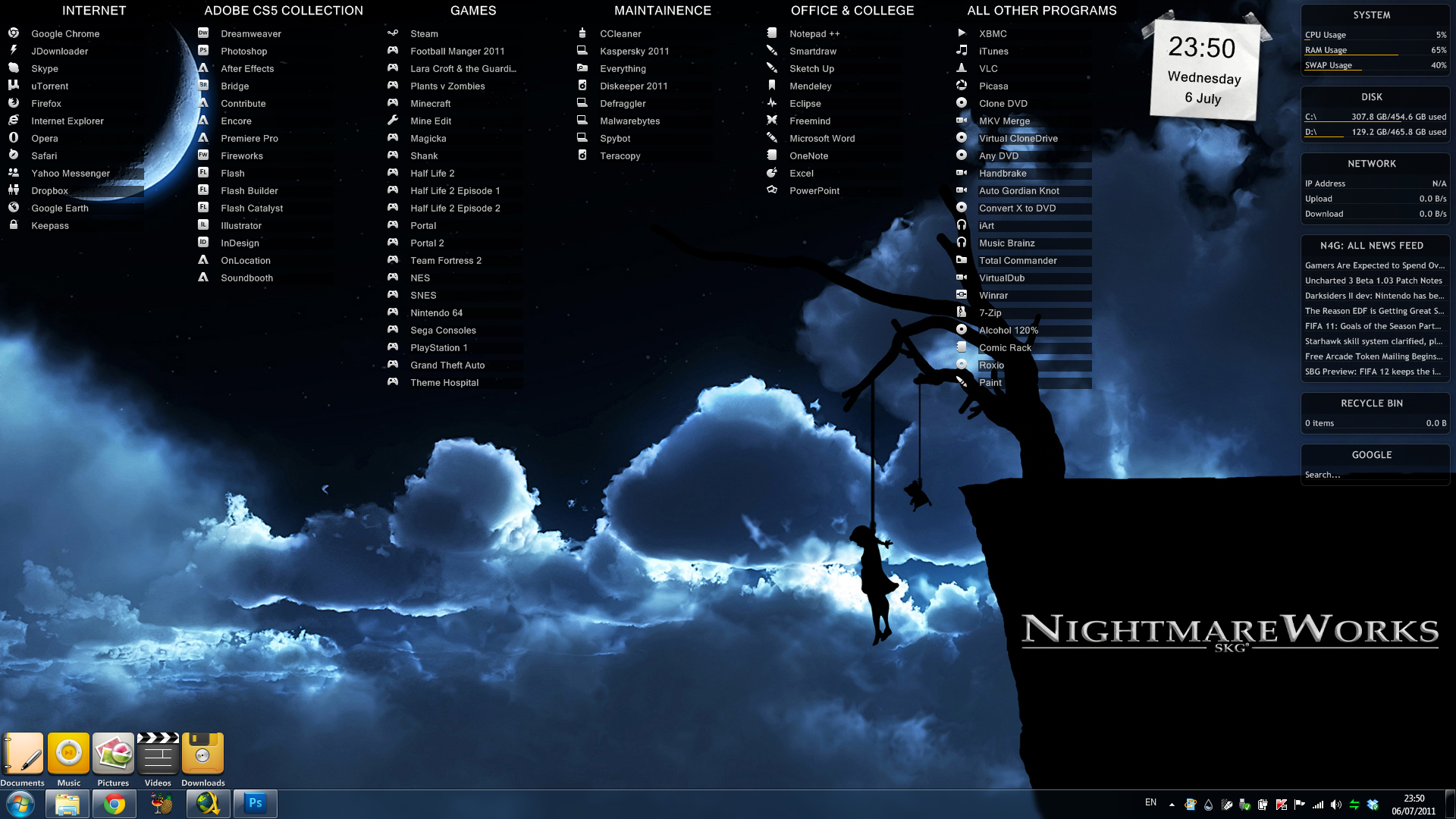Click the Dreamweaver icon in Adobe list
Image resolution: width=1456 pixels, height=819 pixels.
point(203,33)
